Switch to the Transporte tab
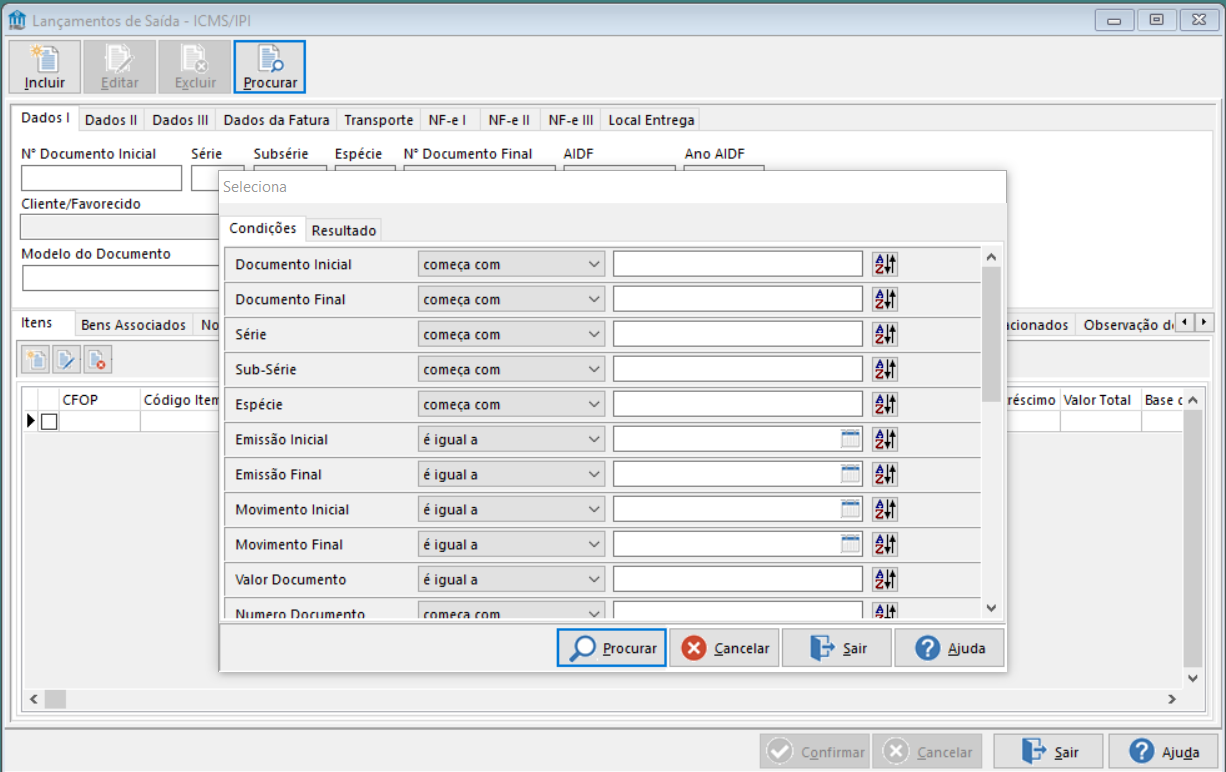1226x772 pixels. tap(379, 120)
